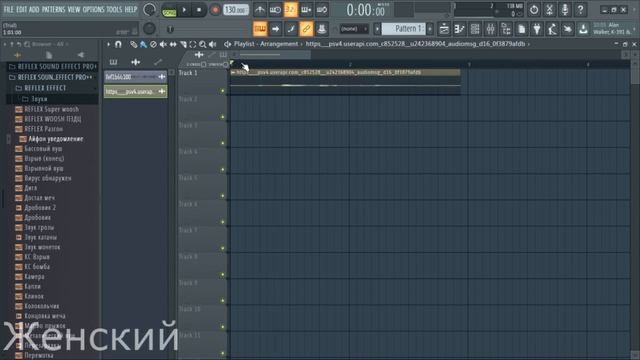This screenshot has height=360, width=640.
Task: Select the Slice tool in playlist toolbar
Action: (x=183, y=44)
